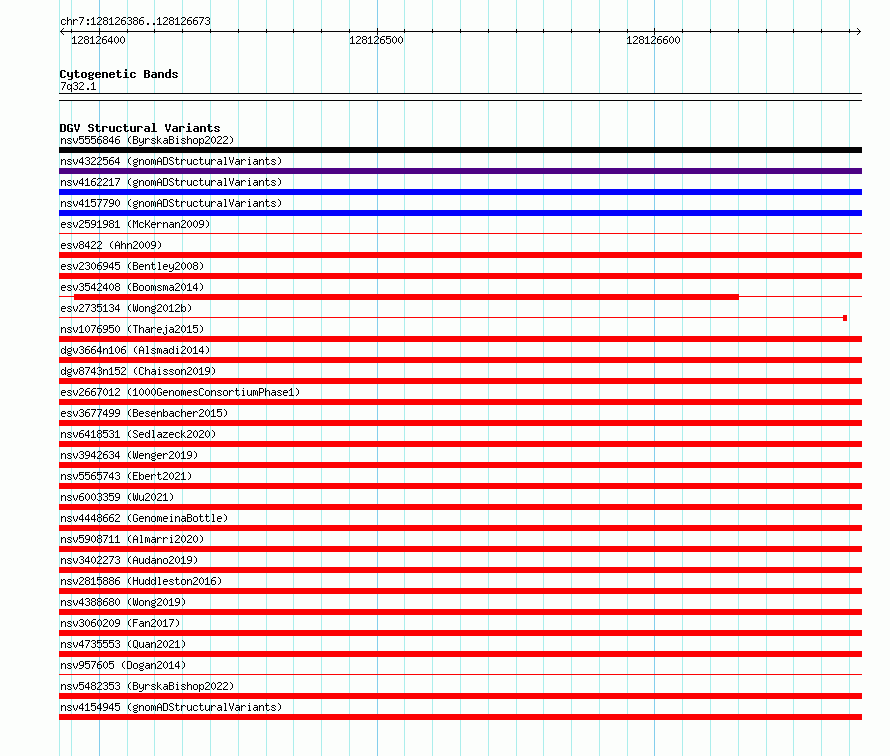
Task: Click nsv4154945 gnomAD variant label
Action: point(171,707)
